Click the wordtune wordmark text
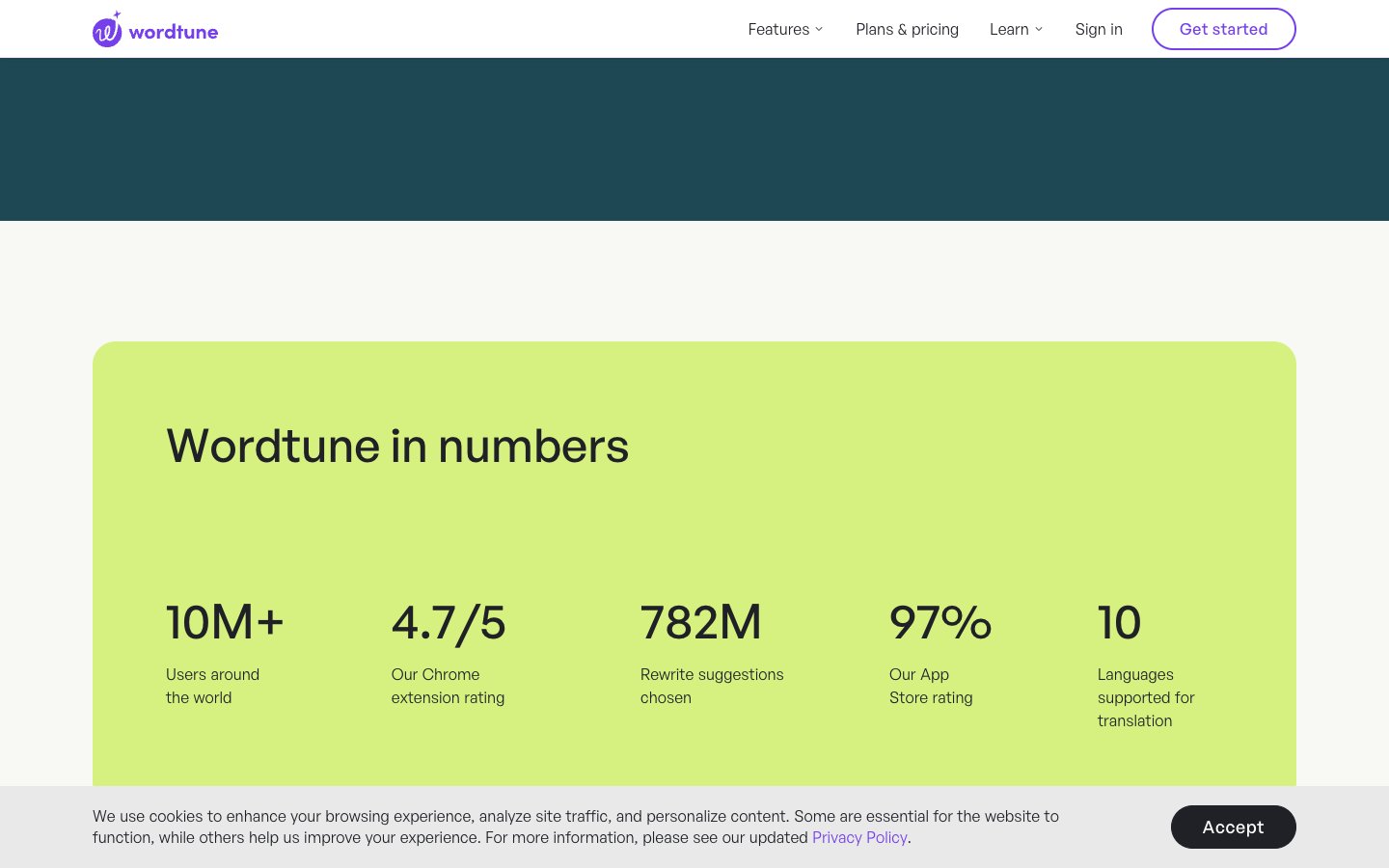The width and height of the screenshot is (1389, 868). click(174, 32)
